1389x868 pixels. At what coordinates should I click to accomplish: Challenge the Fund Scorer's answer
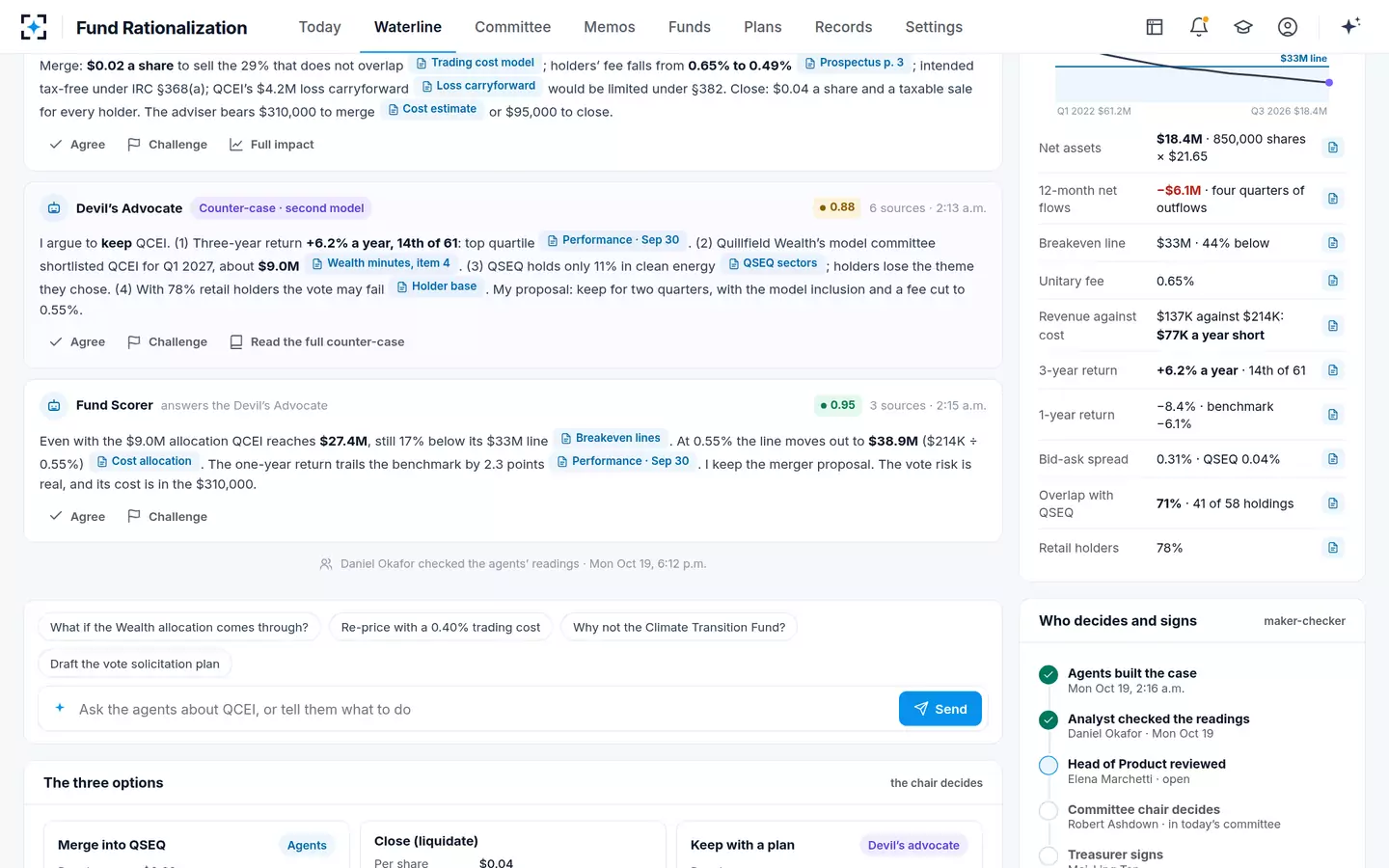pos(168,517)
